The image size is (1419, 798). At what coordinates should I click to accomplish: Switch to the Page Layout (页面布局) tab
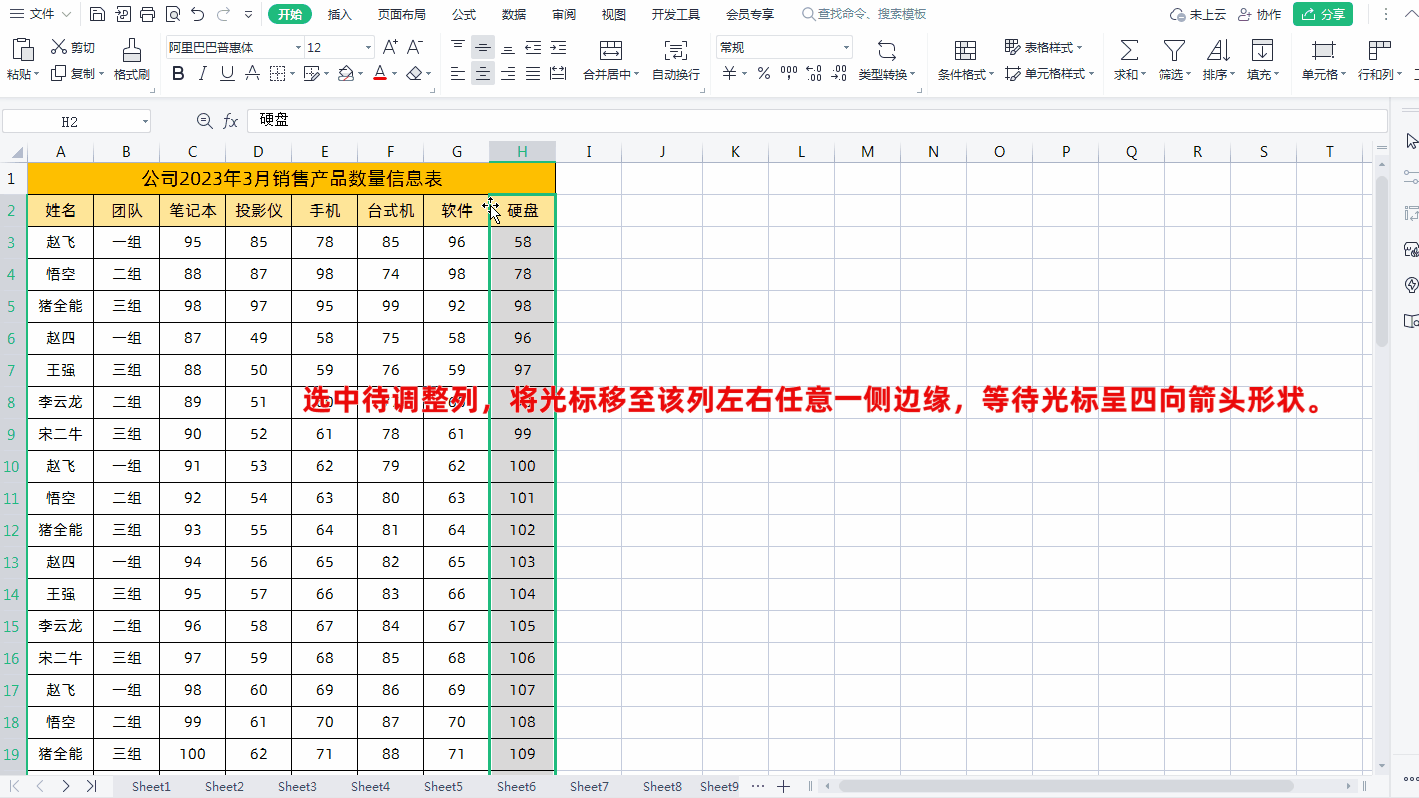pyautogui.click(x=401, y=14)
